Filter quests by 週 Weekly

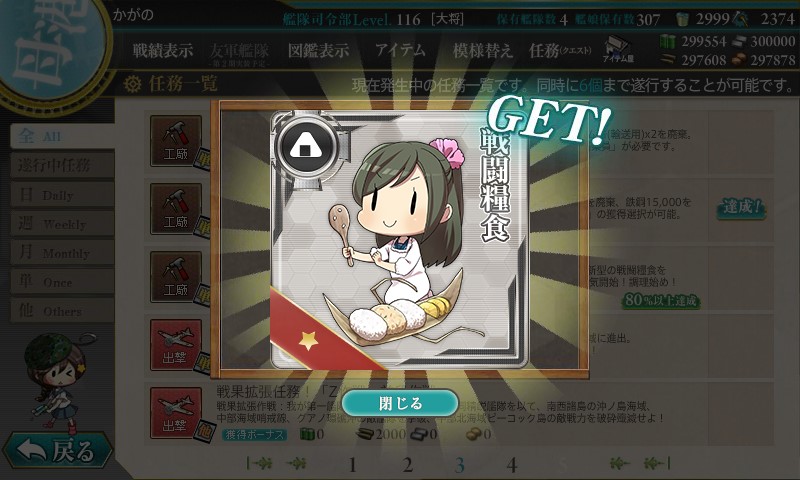[62, 223]
